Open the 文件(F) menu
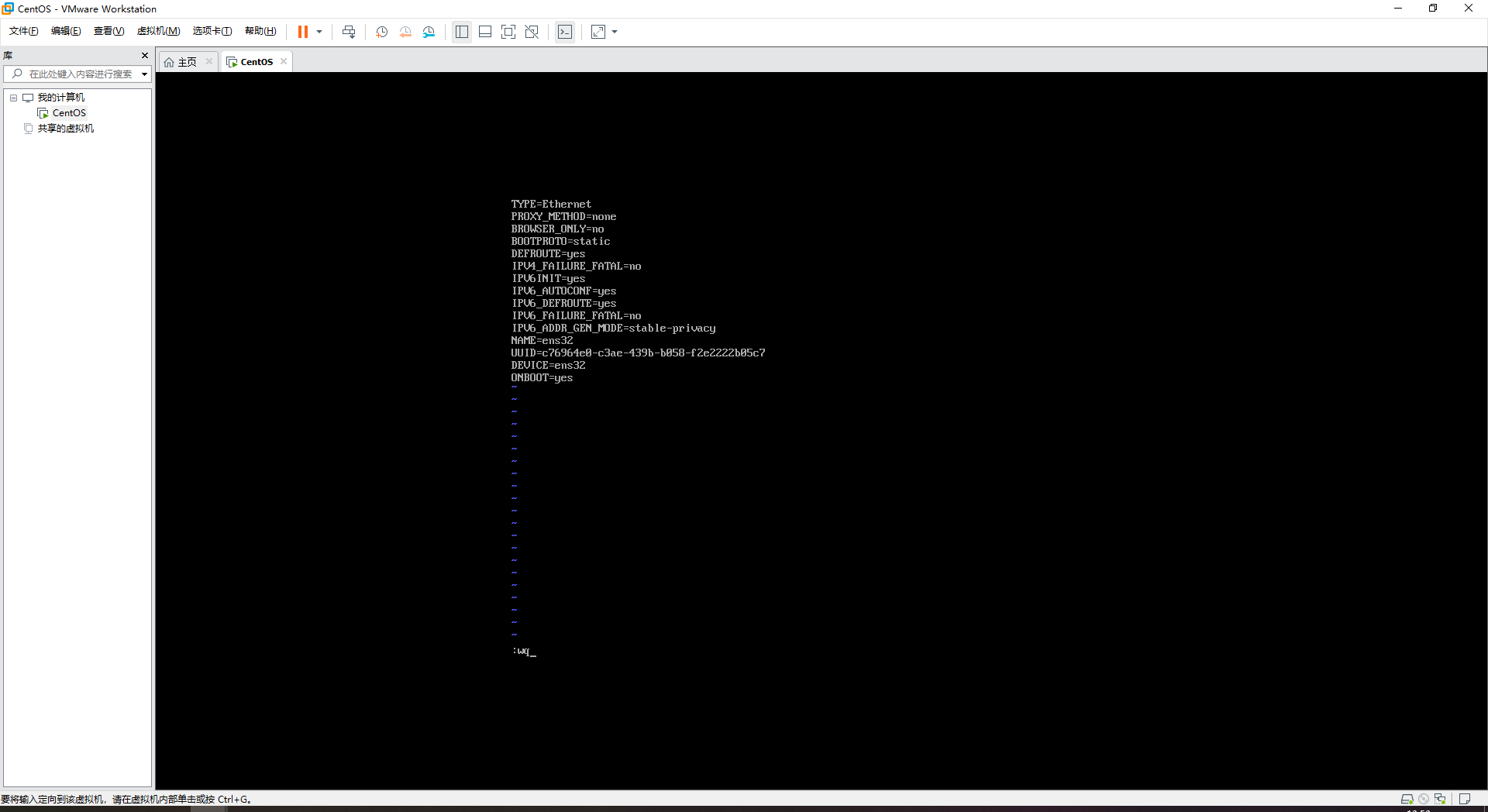This screenshot has width=1488, height=812. pyautogui.click(x=24, y=31)
